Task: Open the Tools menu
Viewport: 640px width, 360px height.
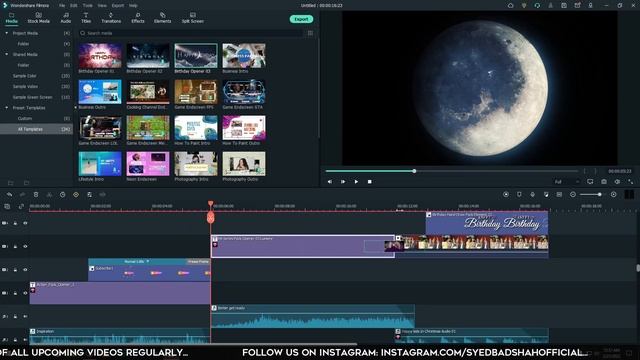Action: [87, 6]
